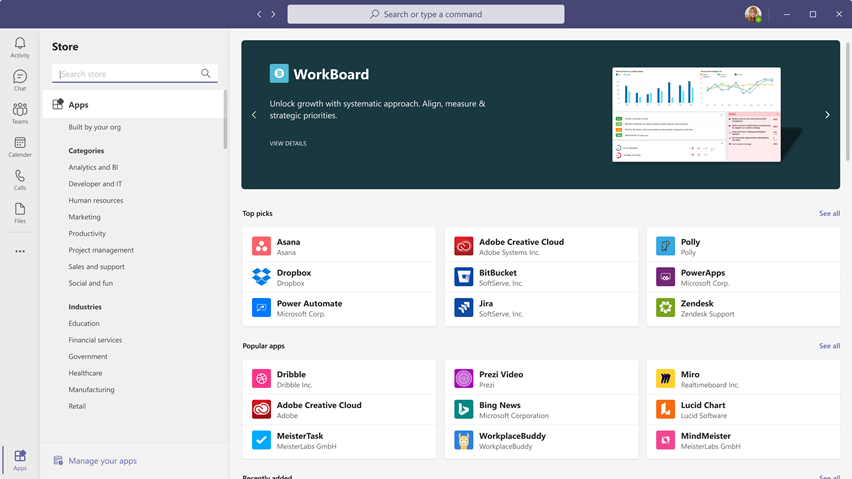Viewport: 852px width, 479px height.
Task: Select Financial services industry
Action: [95, 340]
